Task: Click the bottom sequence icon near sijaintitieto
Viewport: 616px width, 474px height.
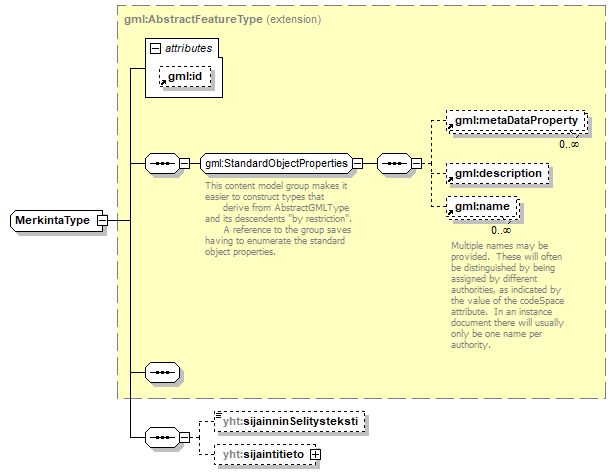Action: point(162,437)
